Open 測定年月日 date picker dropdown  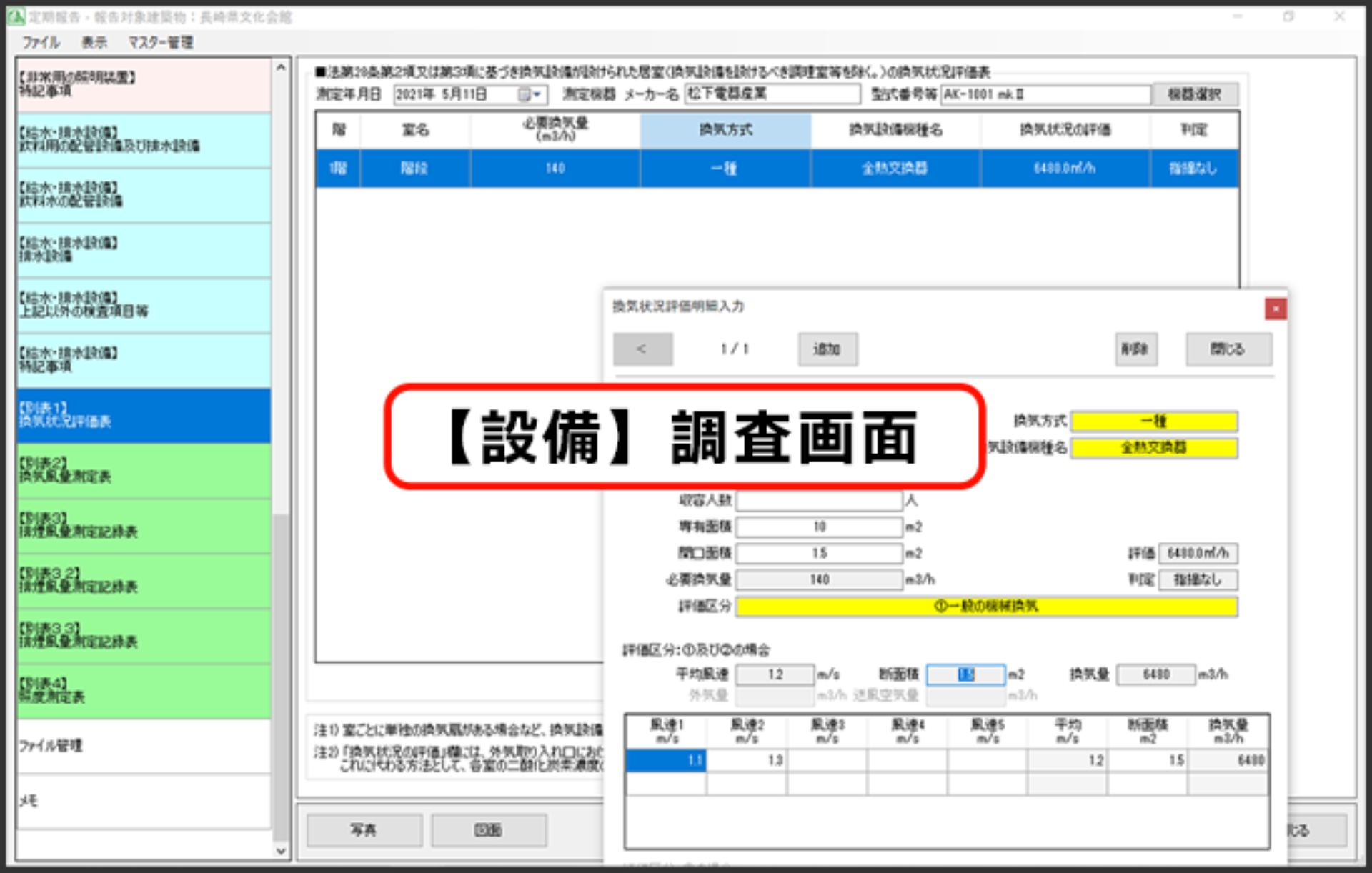click(x=538, y=94)
